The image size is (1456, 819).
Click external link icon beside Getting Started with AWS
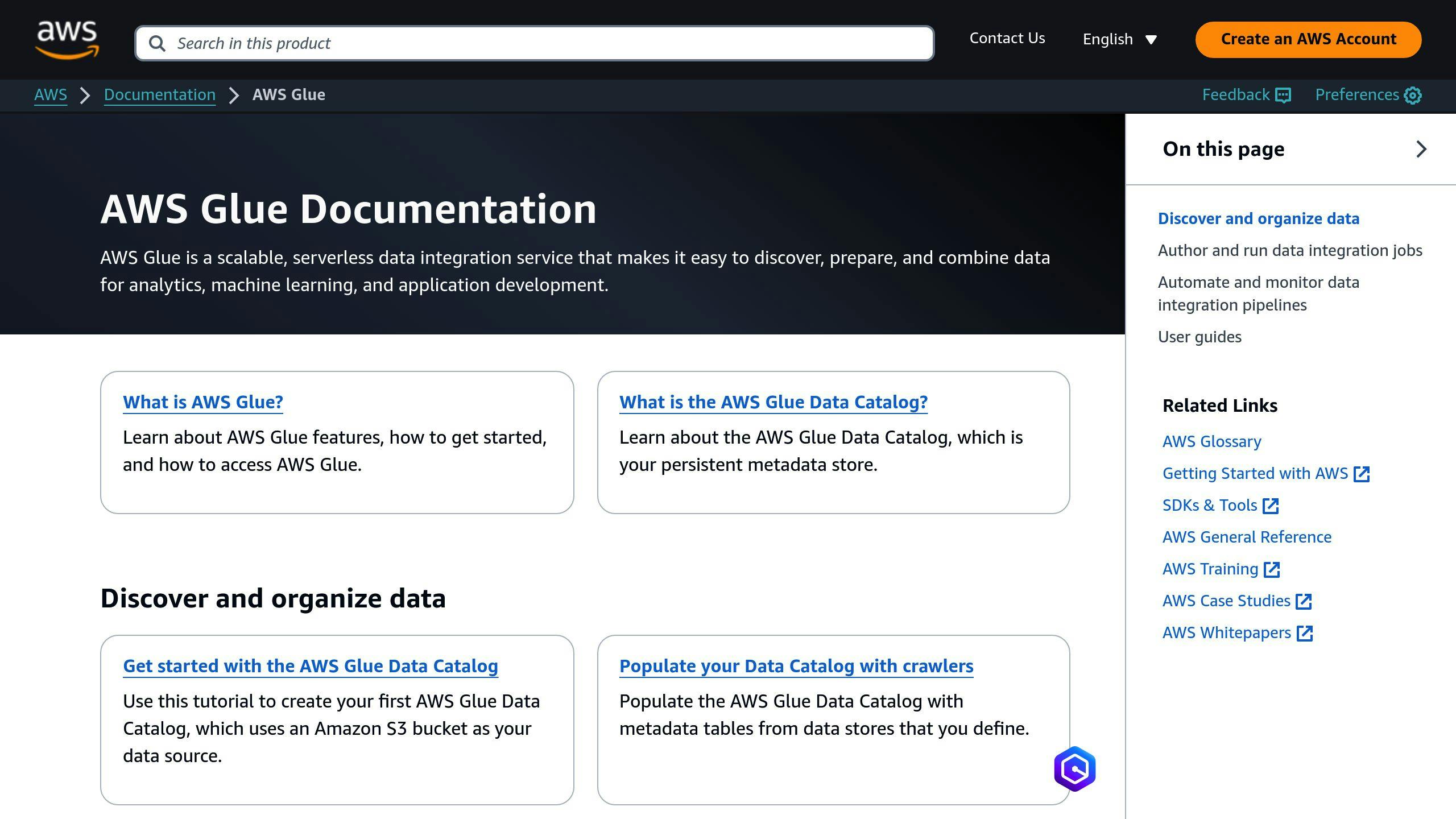[x=1362, y=474]
